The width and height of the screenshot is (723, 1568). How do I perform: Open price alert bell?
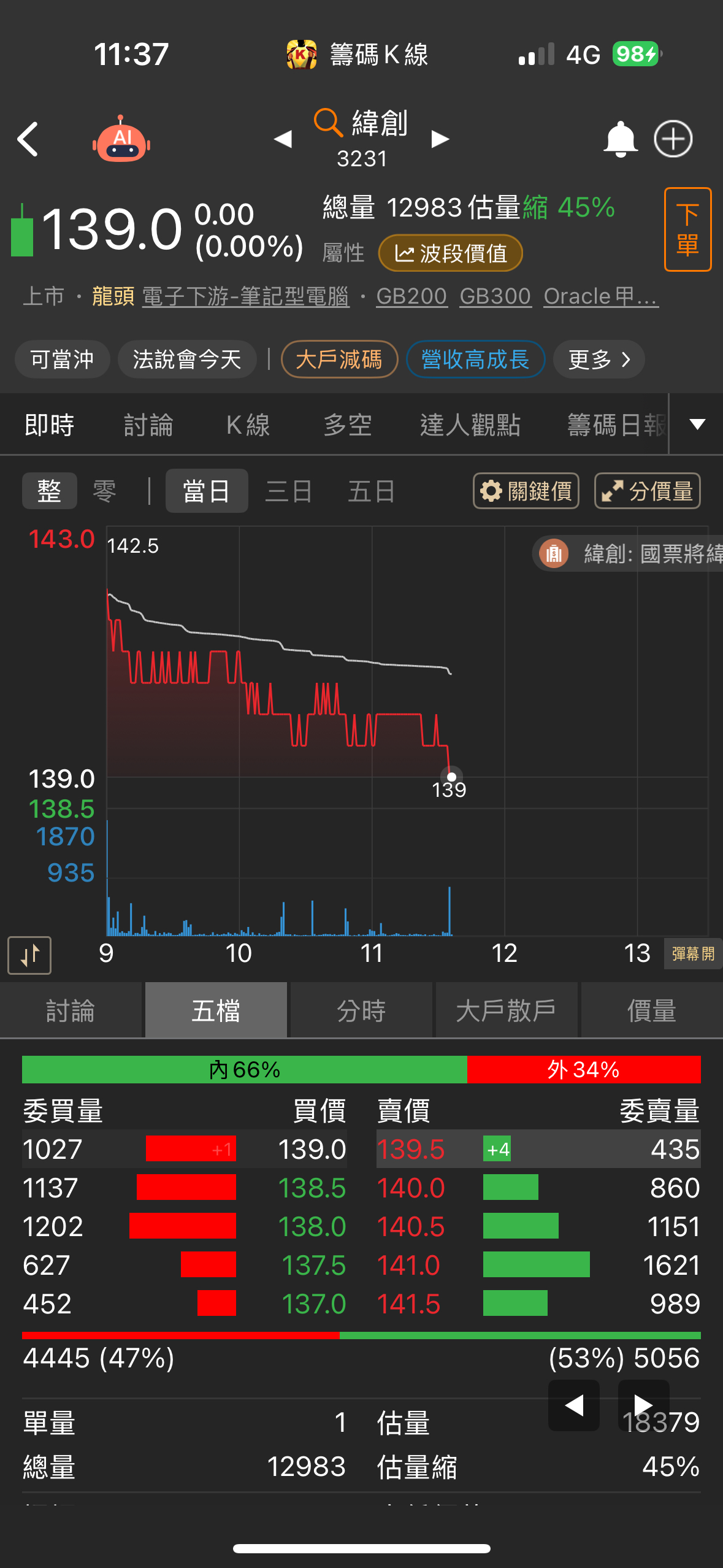coord(621,139)
